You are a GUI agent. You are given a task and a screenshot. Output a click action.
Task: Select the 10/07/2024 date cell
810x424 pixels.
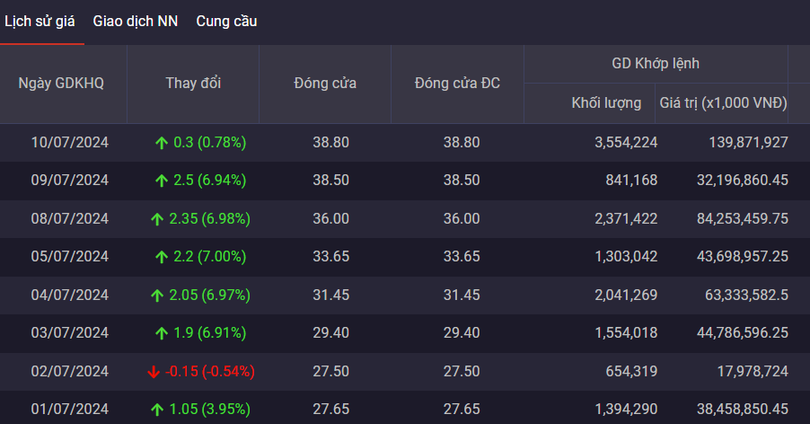(70, 143)
